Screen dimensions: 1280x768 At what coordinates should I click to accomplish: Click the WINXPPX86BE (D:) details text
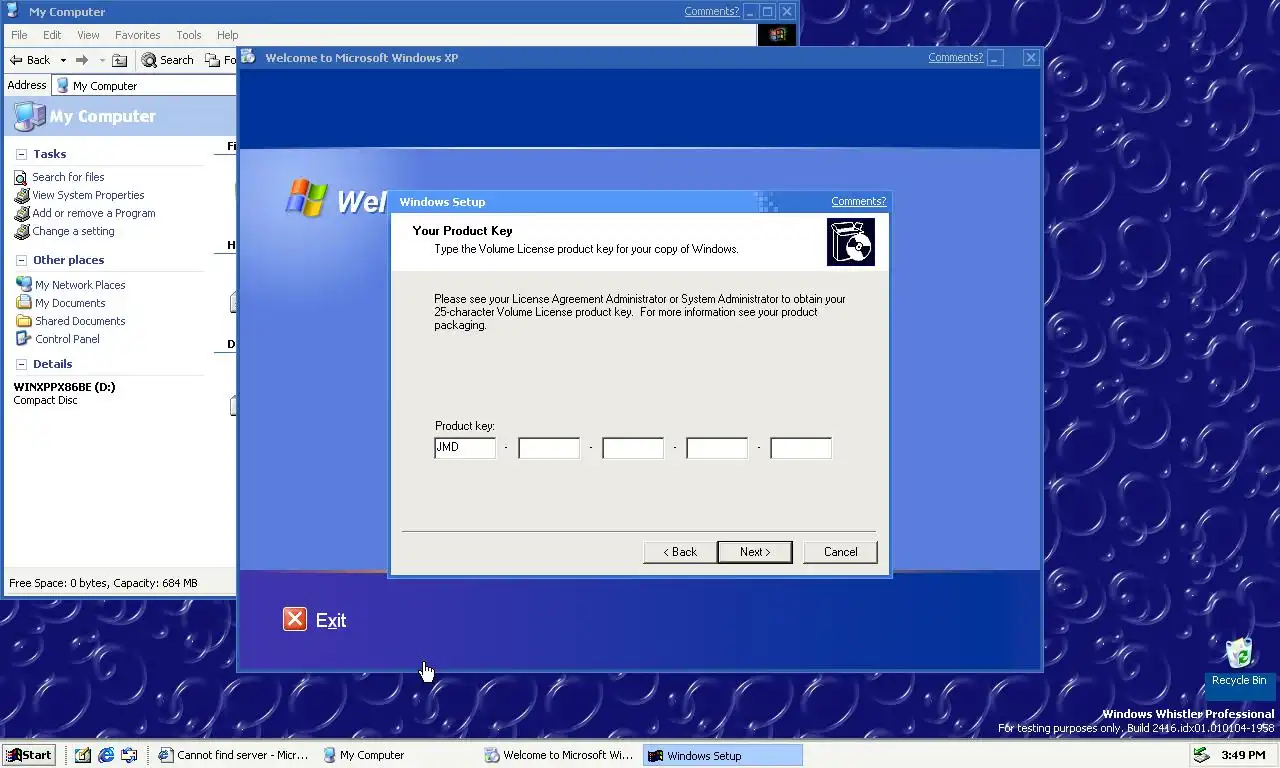[64, 387]
